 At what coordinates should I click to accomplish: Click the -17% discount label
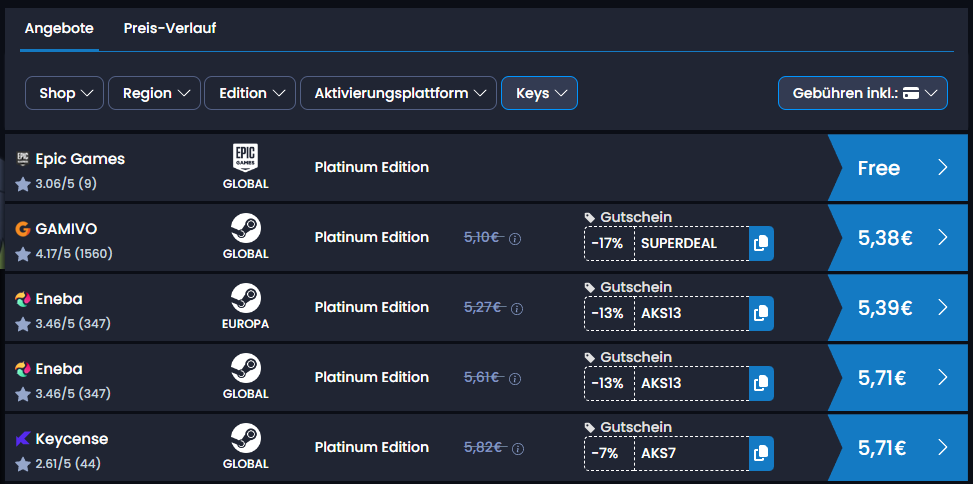(x=608, y=244)
